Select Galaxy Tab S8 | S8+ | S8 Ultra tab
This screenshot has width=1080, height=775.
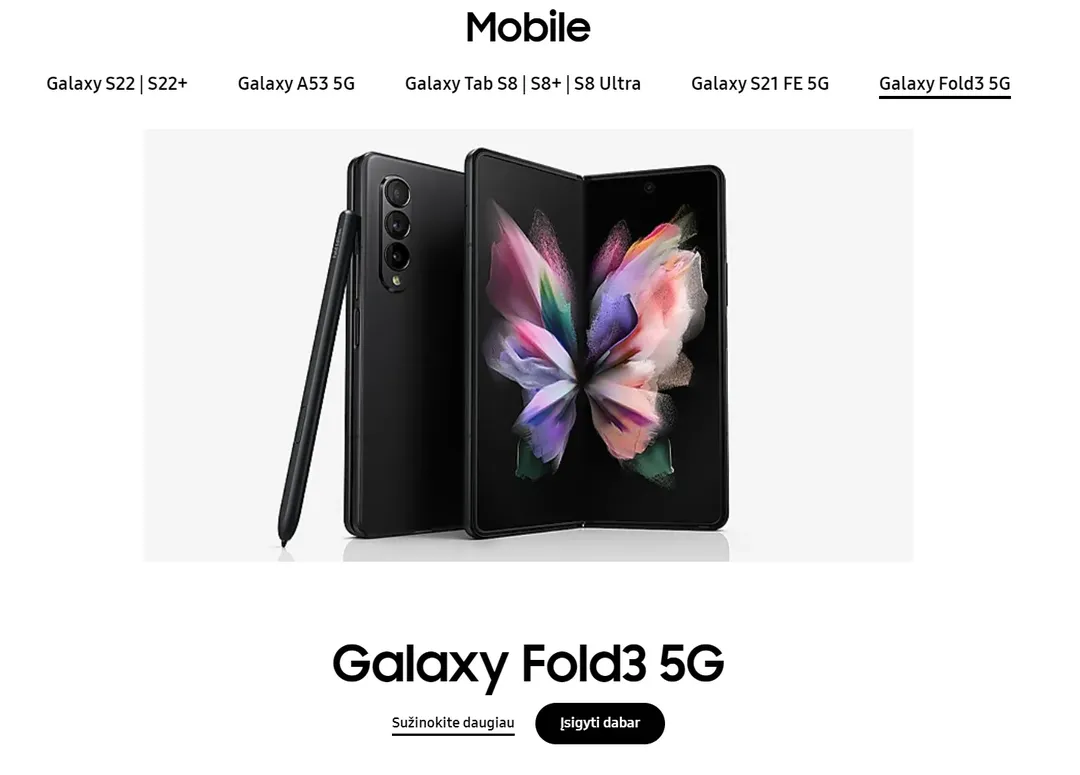click(x=523, y=83)
